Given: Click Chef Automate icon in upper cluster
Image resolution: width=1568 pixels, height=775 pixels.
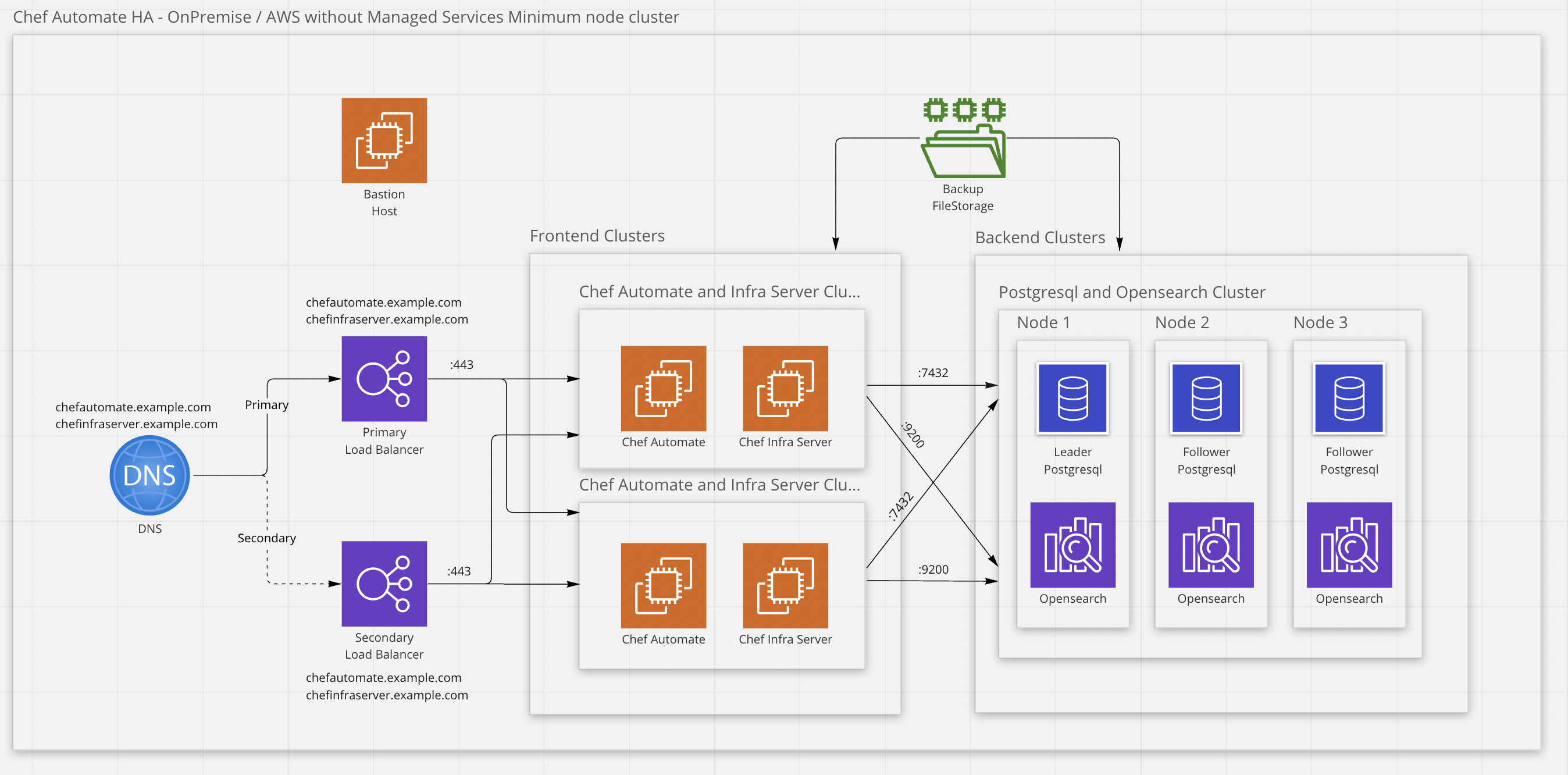Looking at the screenshot, I should tap(664, 389).
